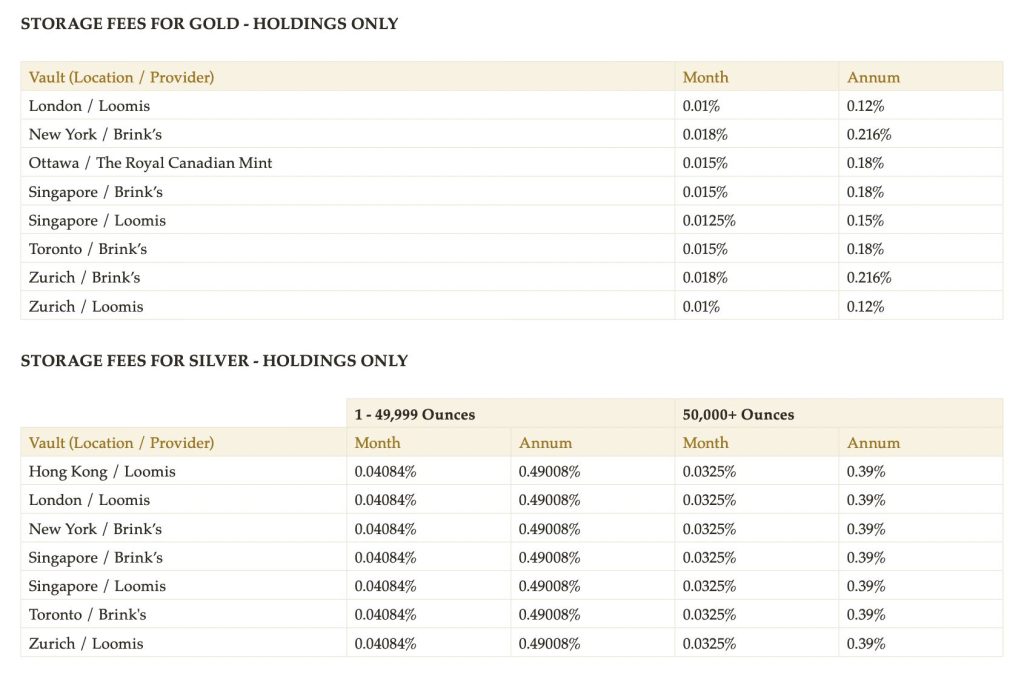Click the gold table Month column header
1024x679 pixels.
pyautogui.click(x=705, y=77)
